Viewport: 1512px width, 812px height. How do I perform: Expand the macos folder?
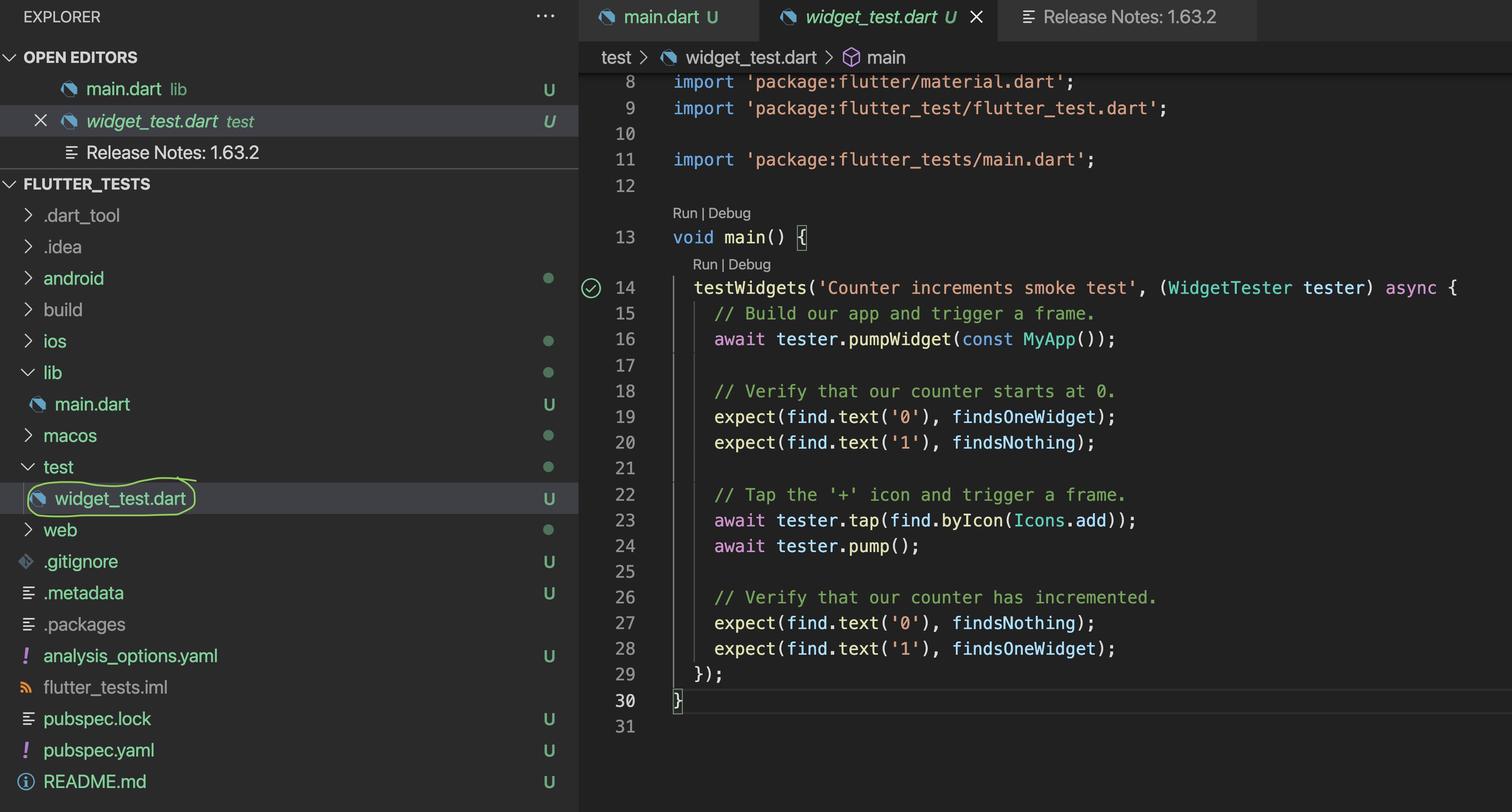click(x=28, y=435)
